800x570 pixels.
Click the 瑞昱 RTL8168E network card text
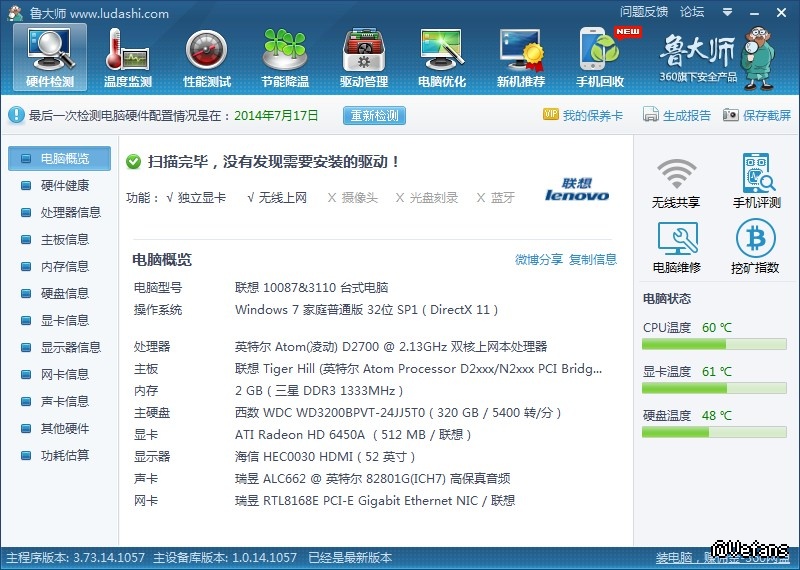click(375, 501)
